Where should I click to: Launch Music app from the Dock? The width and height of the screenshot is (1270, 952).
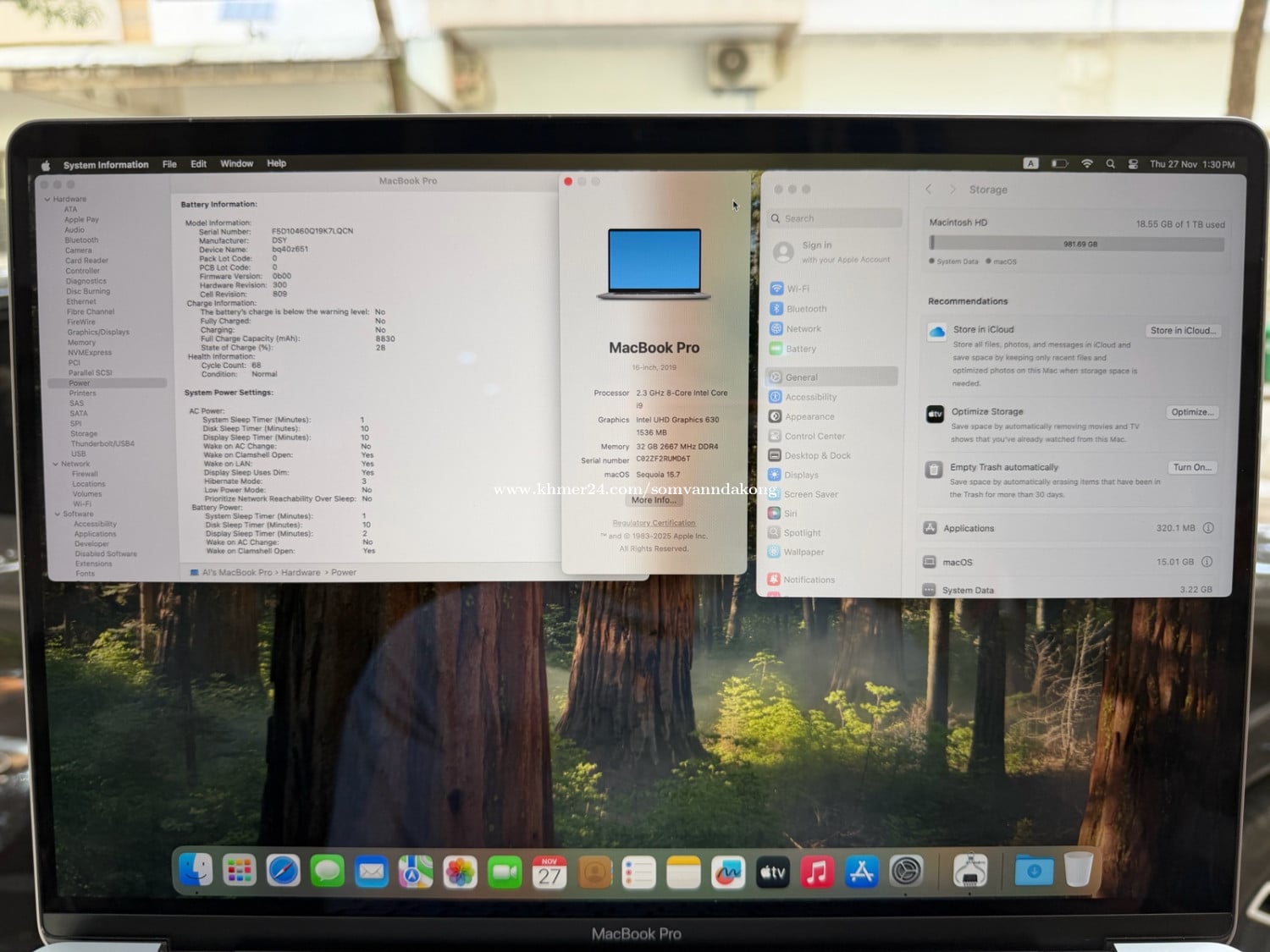[817, 872]
